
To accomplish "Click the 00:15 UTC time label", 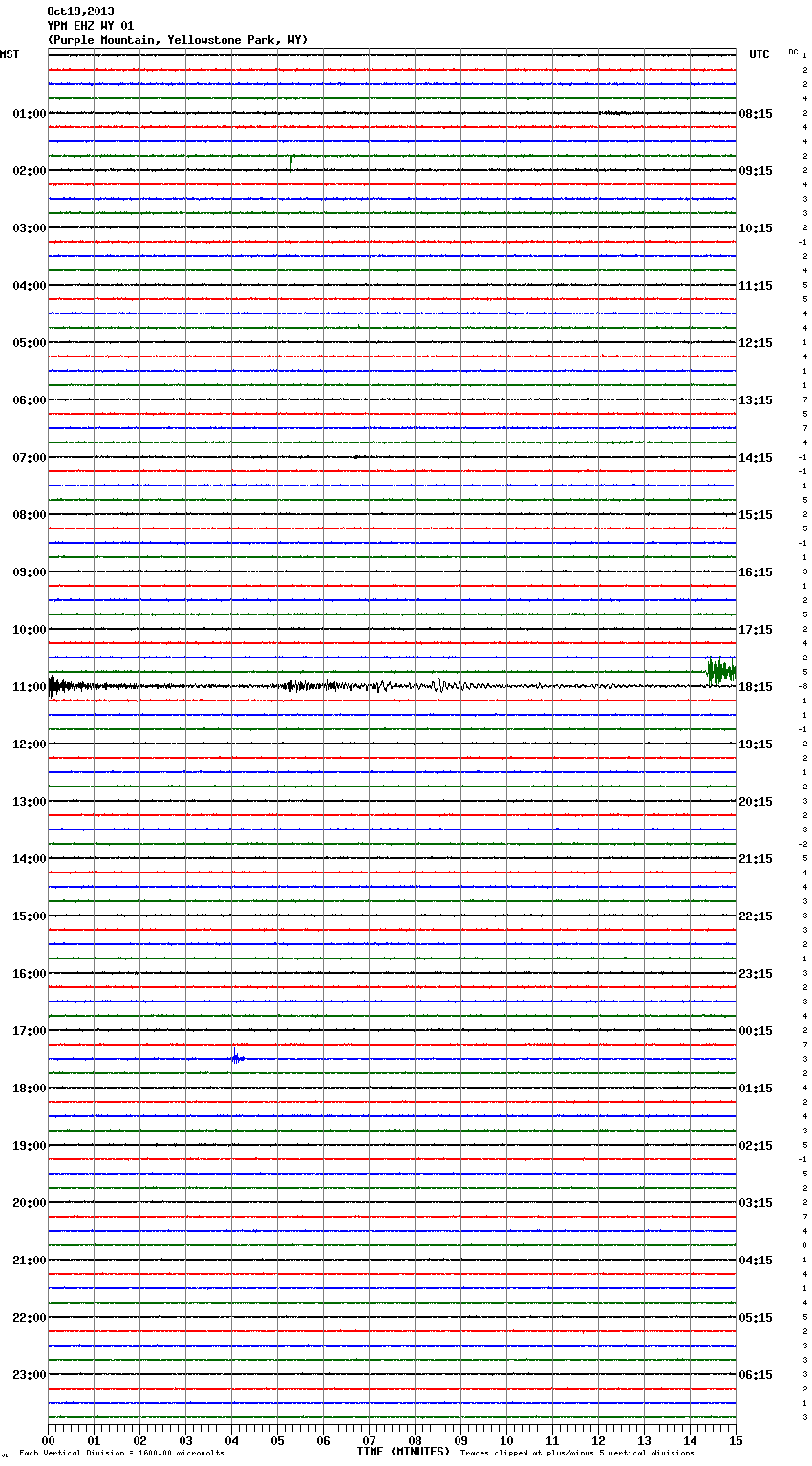I will click(756, 1031).
